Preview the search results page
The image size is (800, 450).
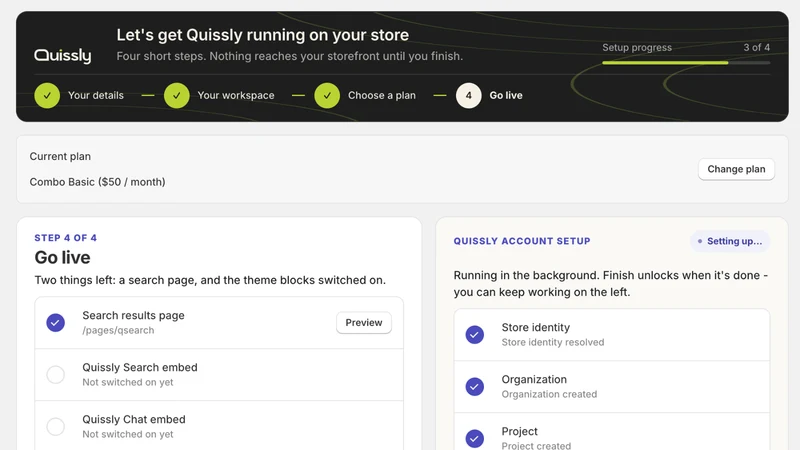click(364, 322)
